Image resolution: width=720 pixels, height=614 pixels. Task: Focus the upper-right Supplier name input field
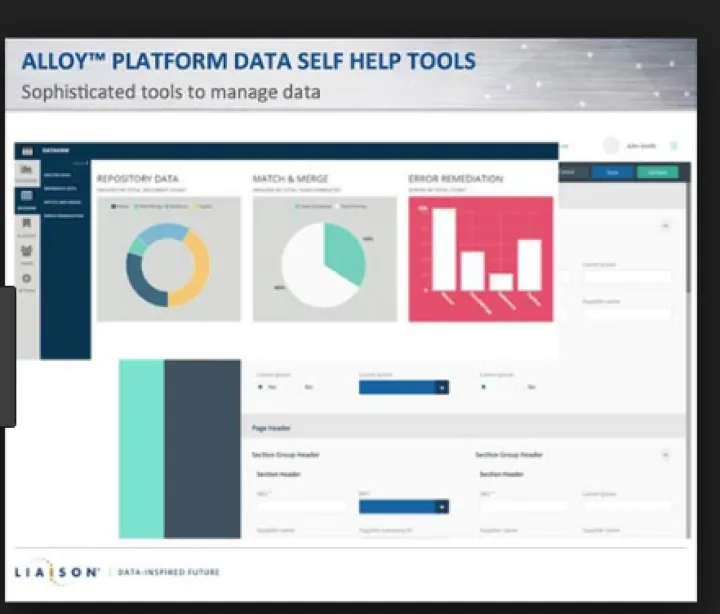click(627, 314)
